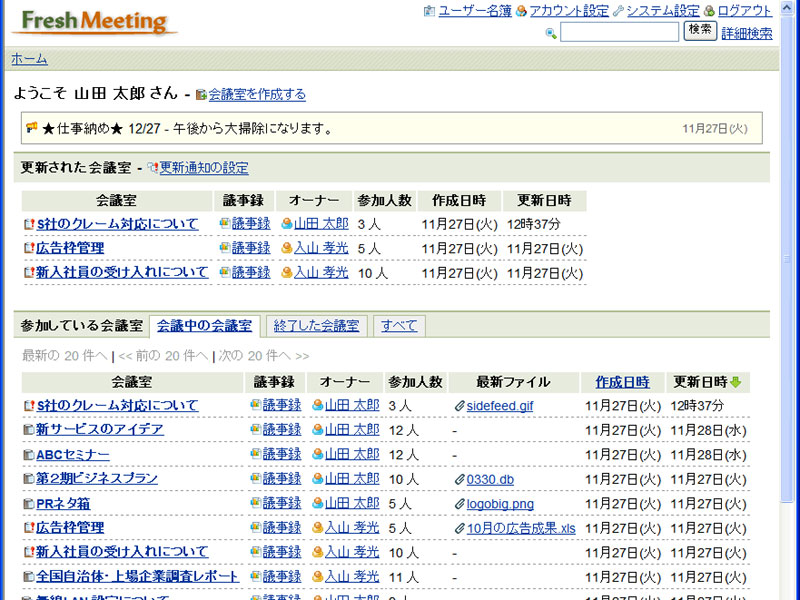Click into the search text field

click(619, 32)
